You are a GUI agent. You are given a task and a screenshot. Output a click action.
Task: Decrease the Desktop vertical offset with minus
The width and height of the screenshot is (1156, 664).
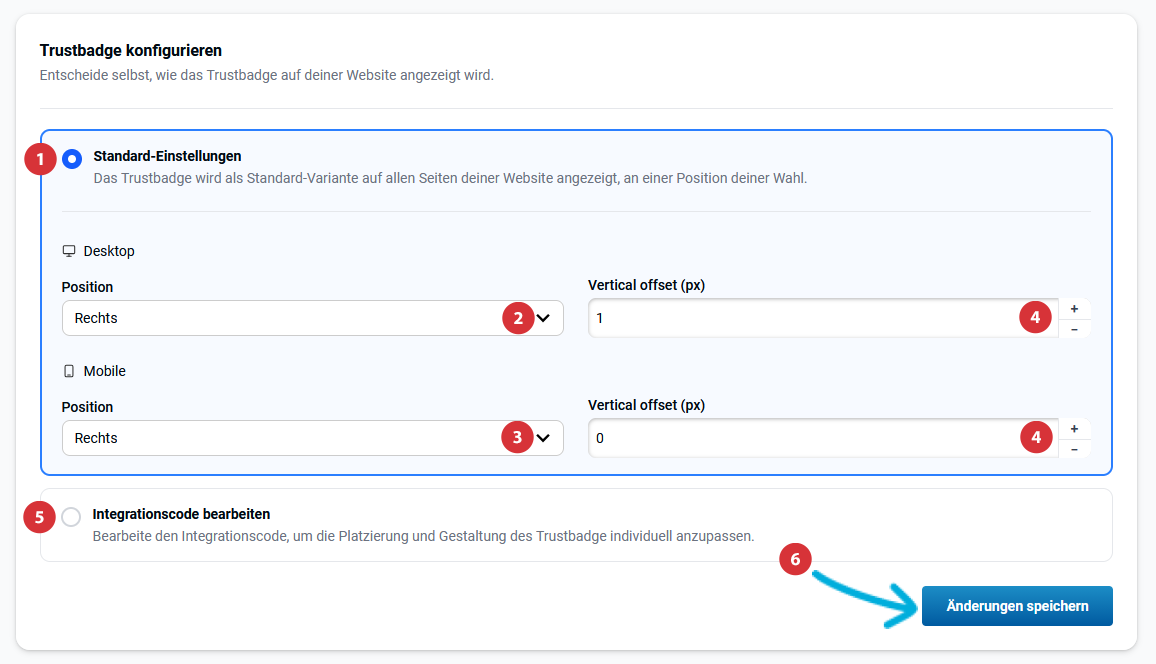pos(1074,329)
